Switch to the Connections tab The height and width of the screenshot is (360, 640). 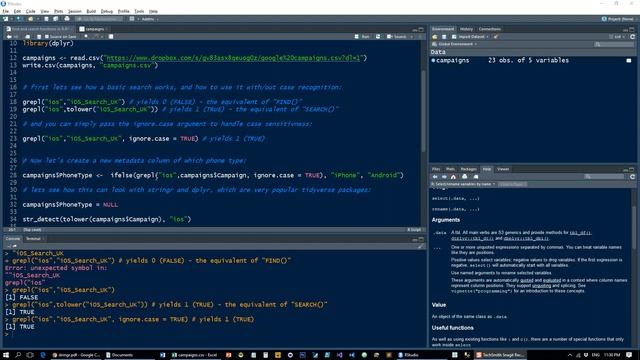pyautogui.click(x=489, y=29)
